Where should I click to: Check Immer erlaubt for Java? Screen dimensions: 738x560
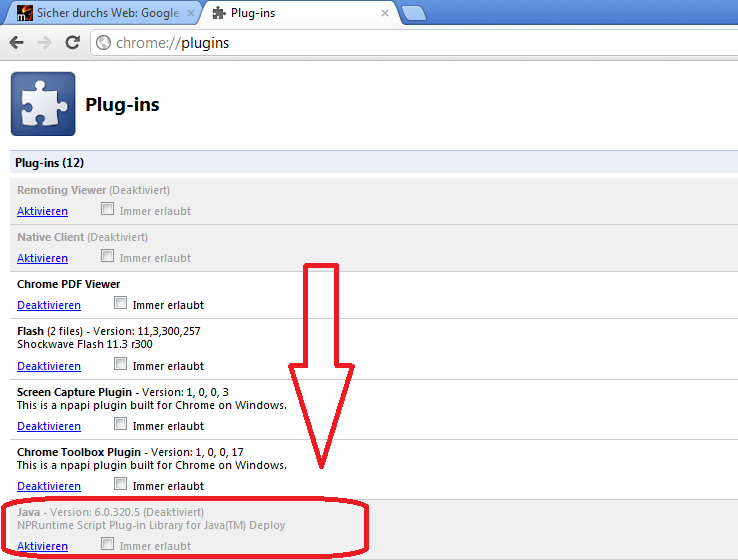click(107, 544)
